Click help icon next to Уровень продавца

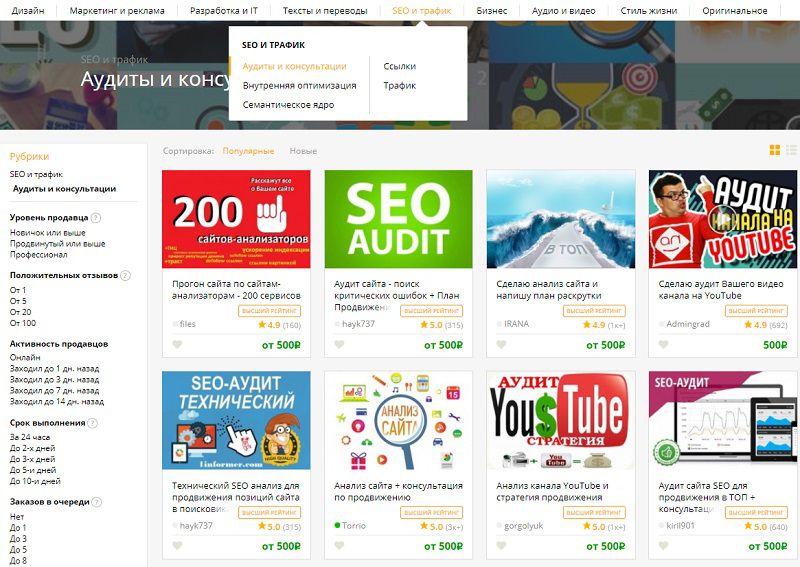(x=95, y=218)
